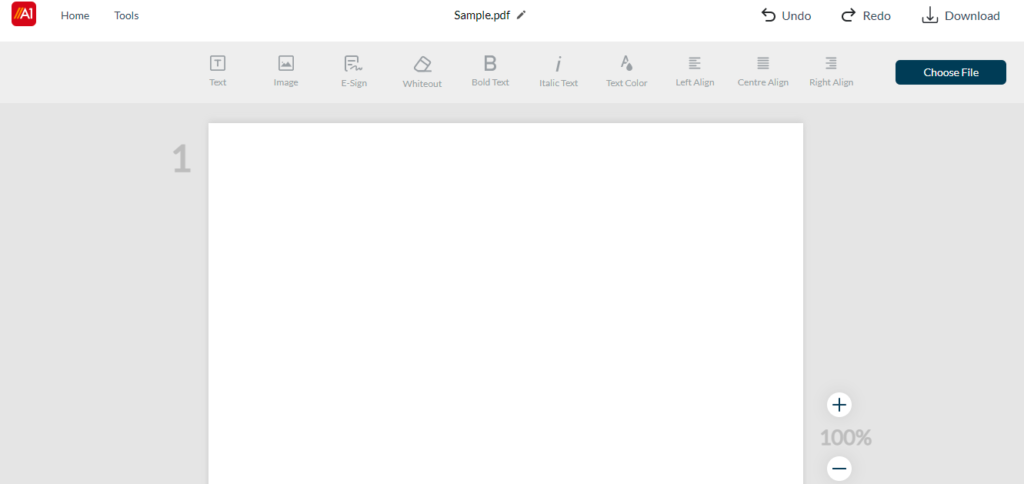Download the edited PDF
Screen dimensions: 1024x484
tap(960, 15)
